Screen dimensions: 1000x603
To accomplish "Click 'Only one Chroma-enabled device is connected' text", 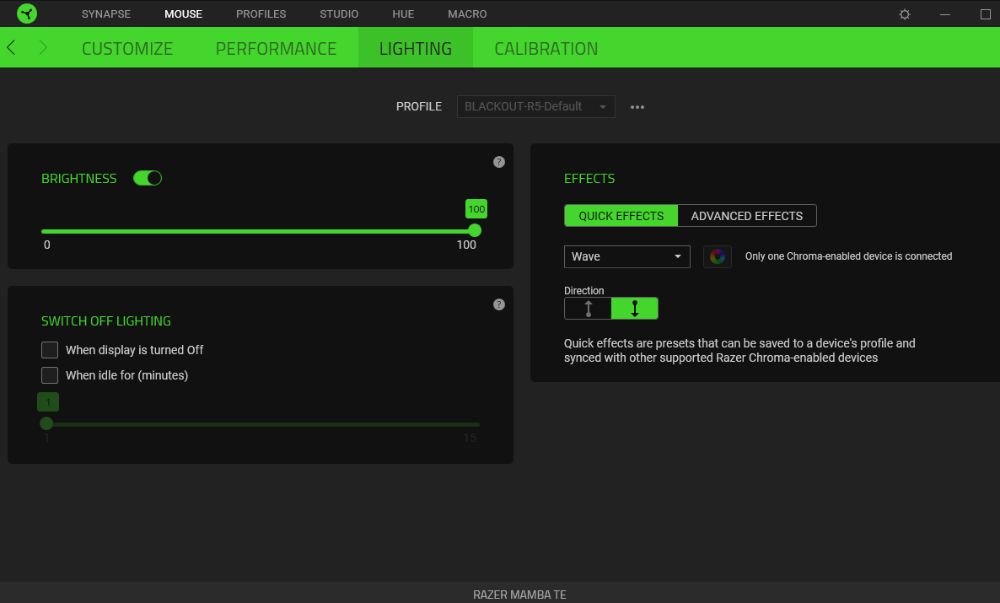I will click(848, 256).
